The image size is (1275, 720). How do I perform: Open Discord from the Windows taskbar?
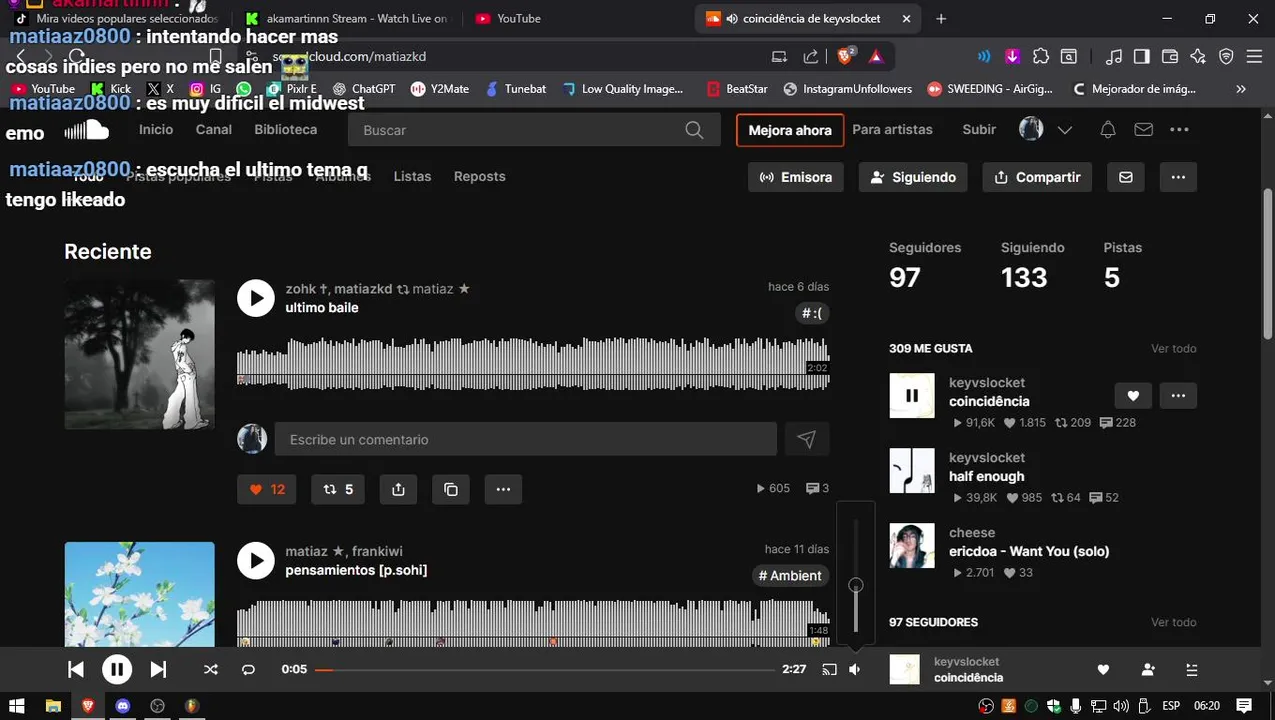(122, 706)
